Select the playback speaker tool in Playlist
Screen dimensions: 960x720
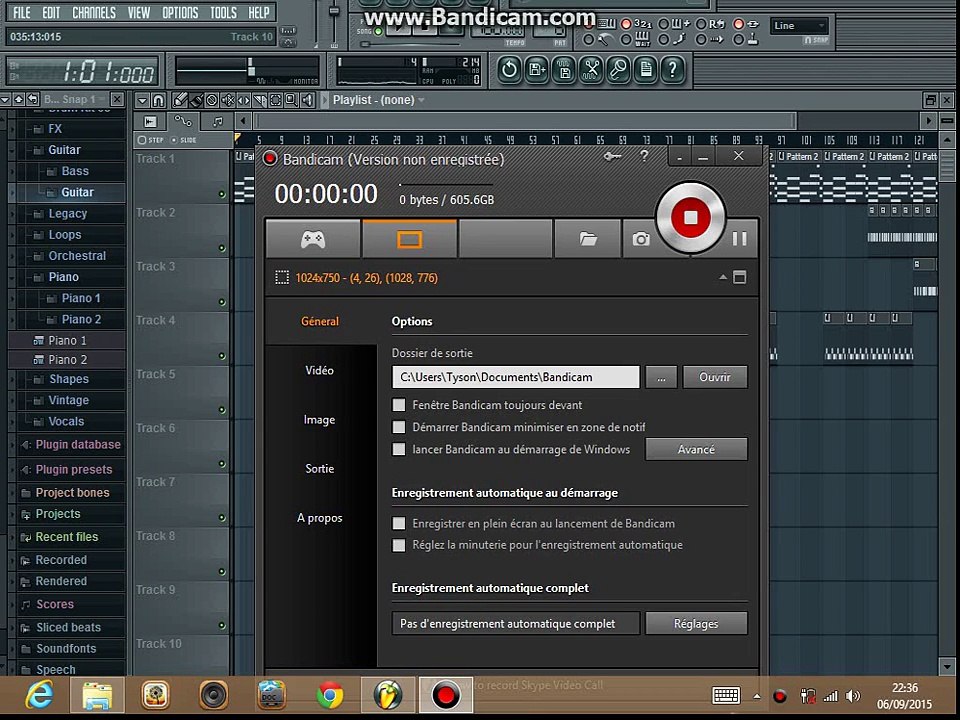tap(307, 100)
